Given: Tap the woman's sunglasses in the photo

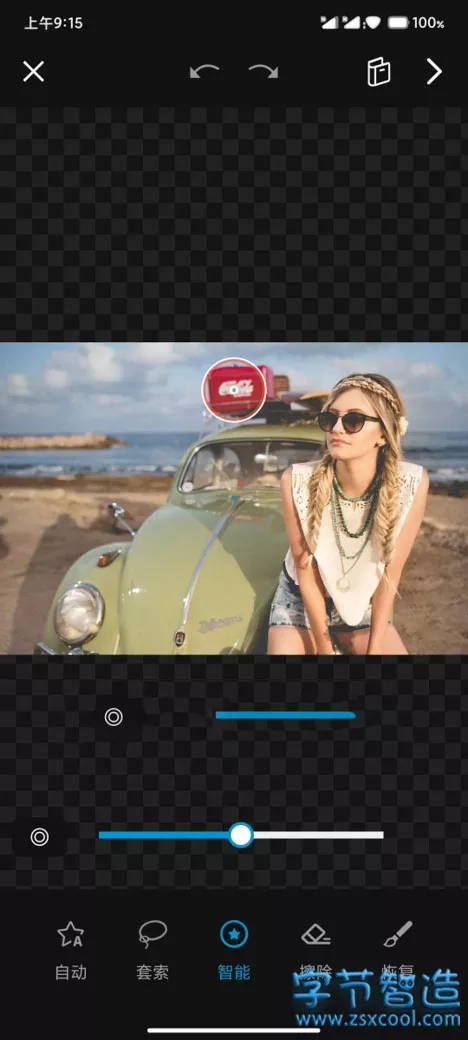Looking at the screenshot, I should click(348, 421).
